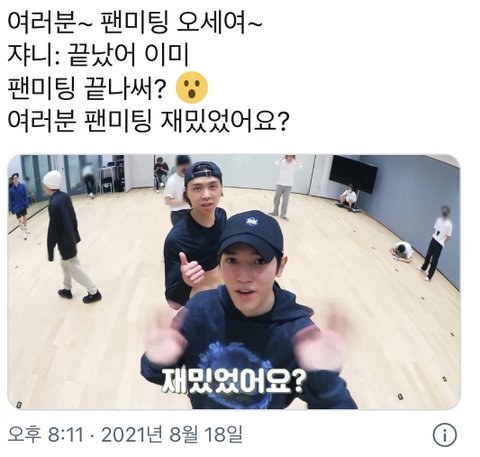The height and width of the screenshot is (457, 480).
Task: Click the person standing in gray pants
Action: (x=284, y=187)
